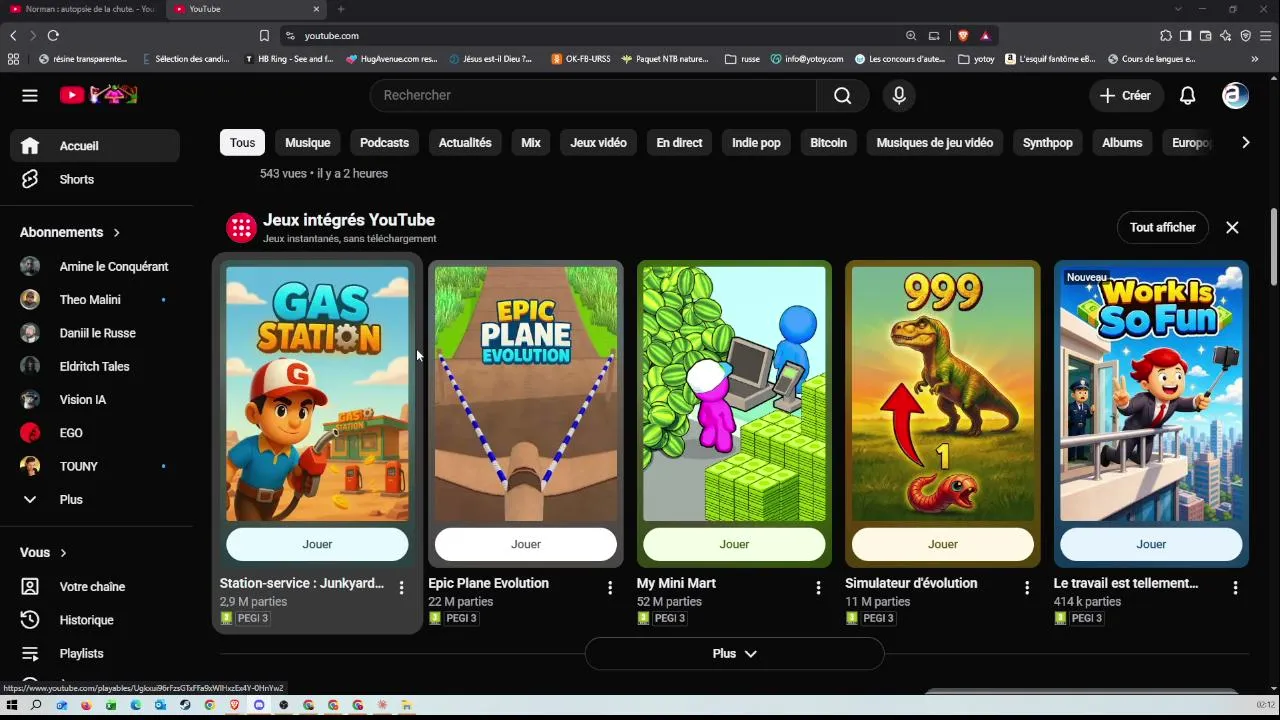Click the search magnifier button

(843, 95)
